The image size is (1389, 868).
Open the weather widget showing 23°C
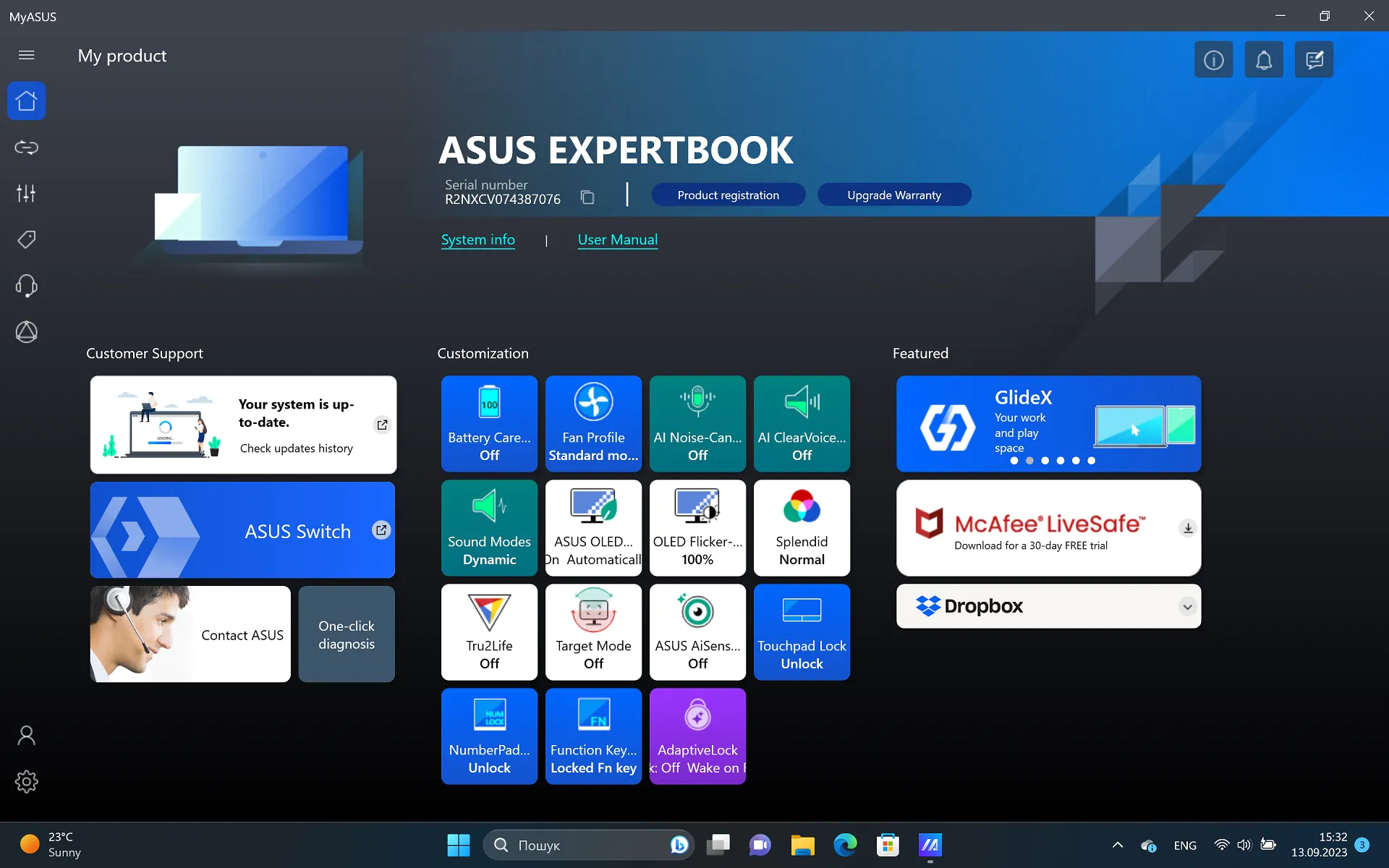click(x=51, y=845)
